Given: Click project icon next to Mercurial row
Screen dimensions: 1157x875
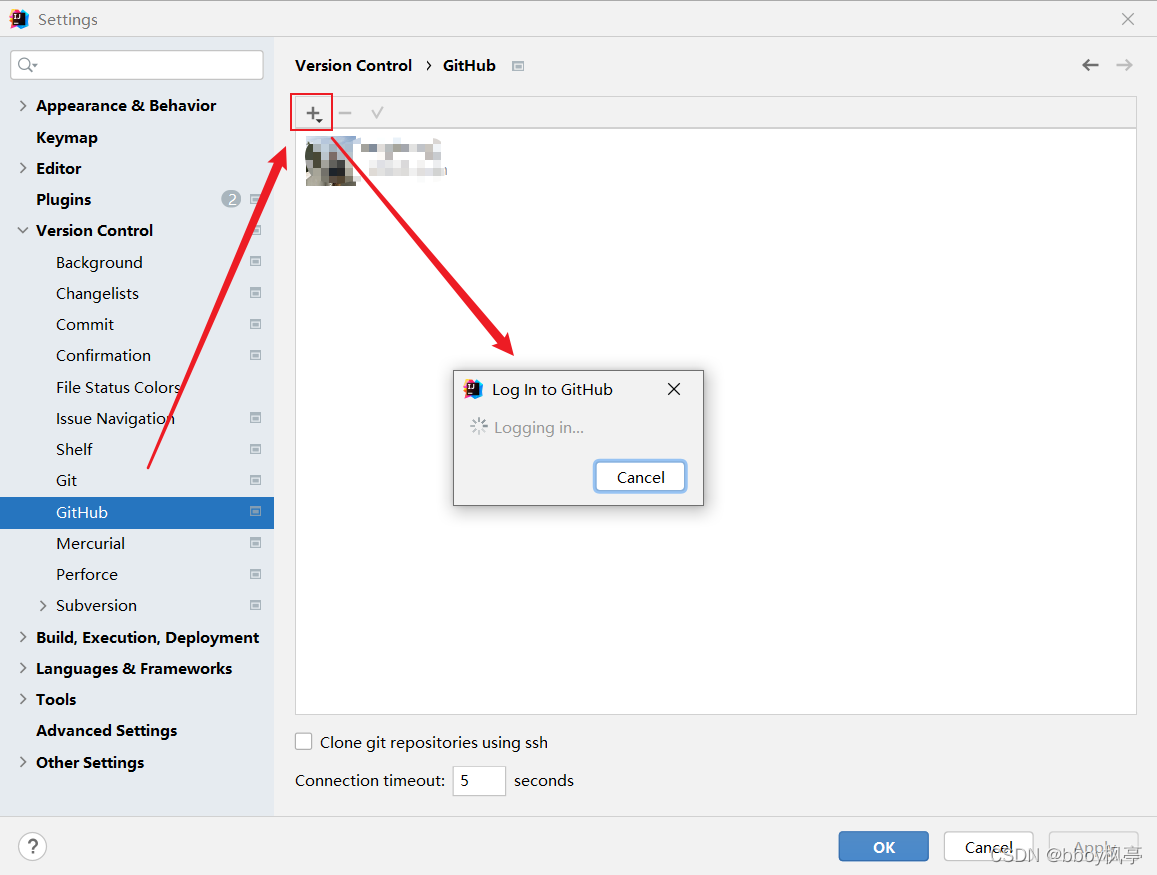Looking at the screenshot, I should (x=255, y=543).
